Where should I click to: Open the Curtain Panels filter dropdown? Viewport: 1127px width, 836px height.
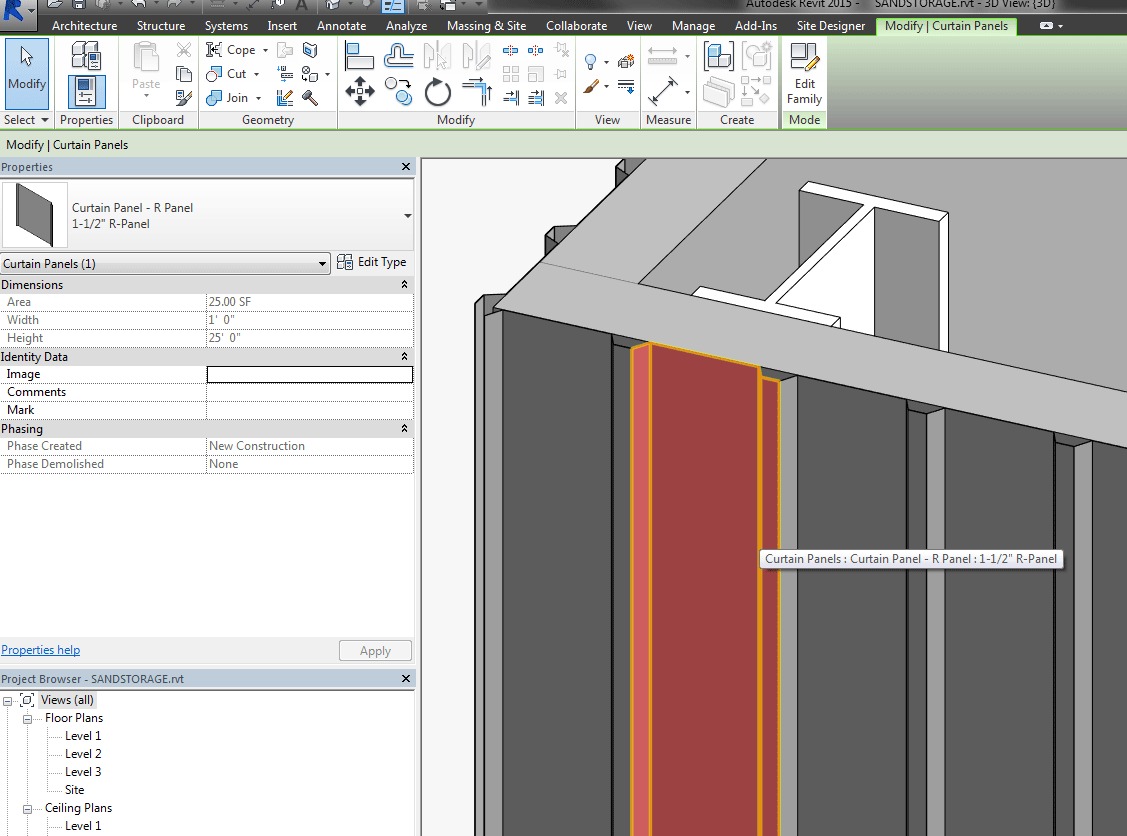click(322, 264)
